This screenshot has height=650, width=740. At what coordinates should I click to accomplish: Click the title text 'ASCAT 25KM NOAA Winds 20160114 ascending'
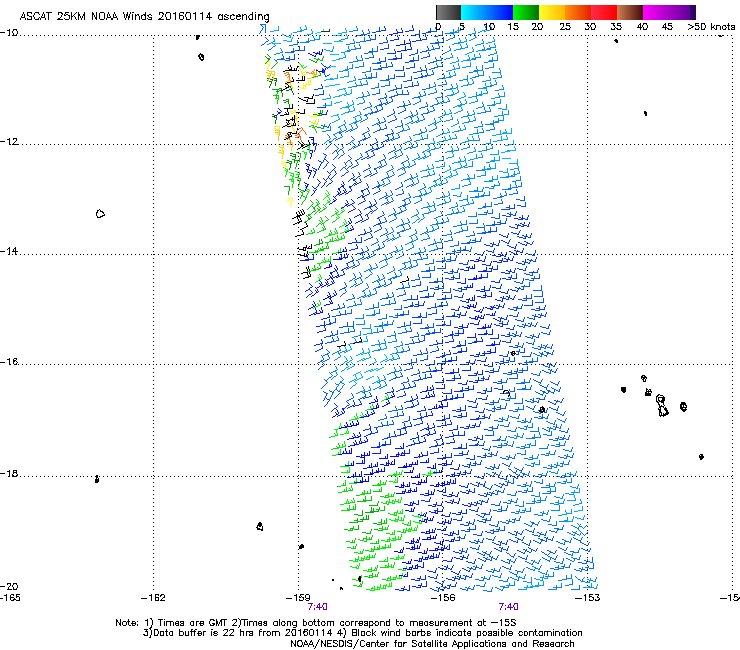pyautogui.click(x=144, y=17)
